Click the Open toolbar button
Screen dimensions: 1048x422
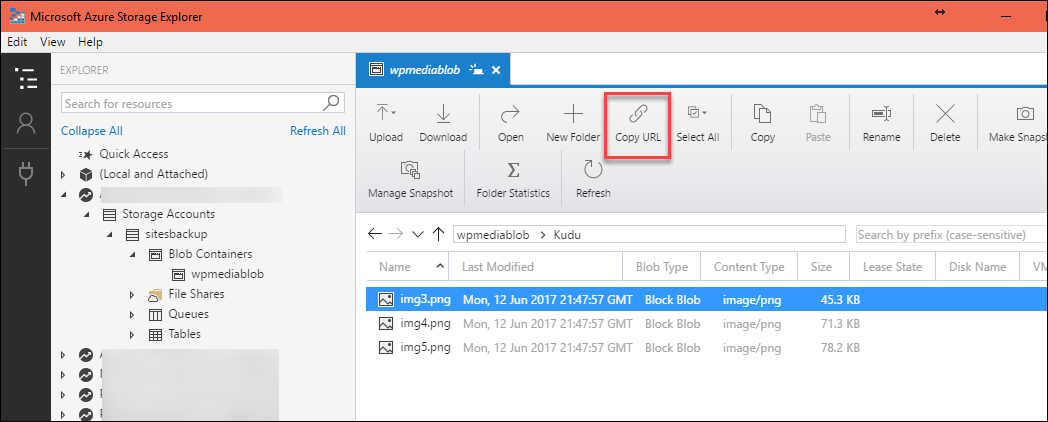pos(511,123)
